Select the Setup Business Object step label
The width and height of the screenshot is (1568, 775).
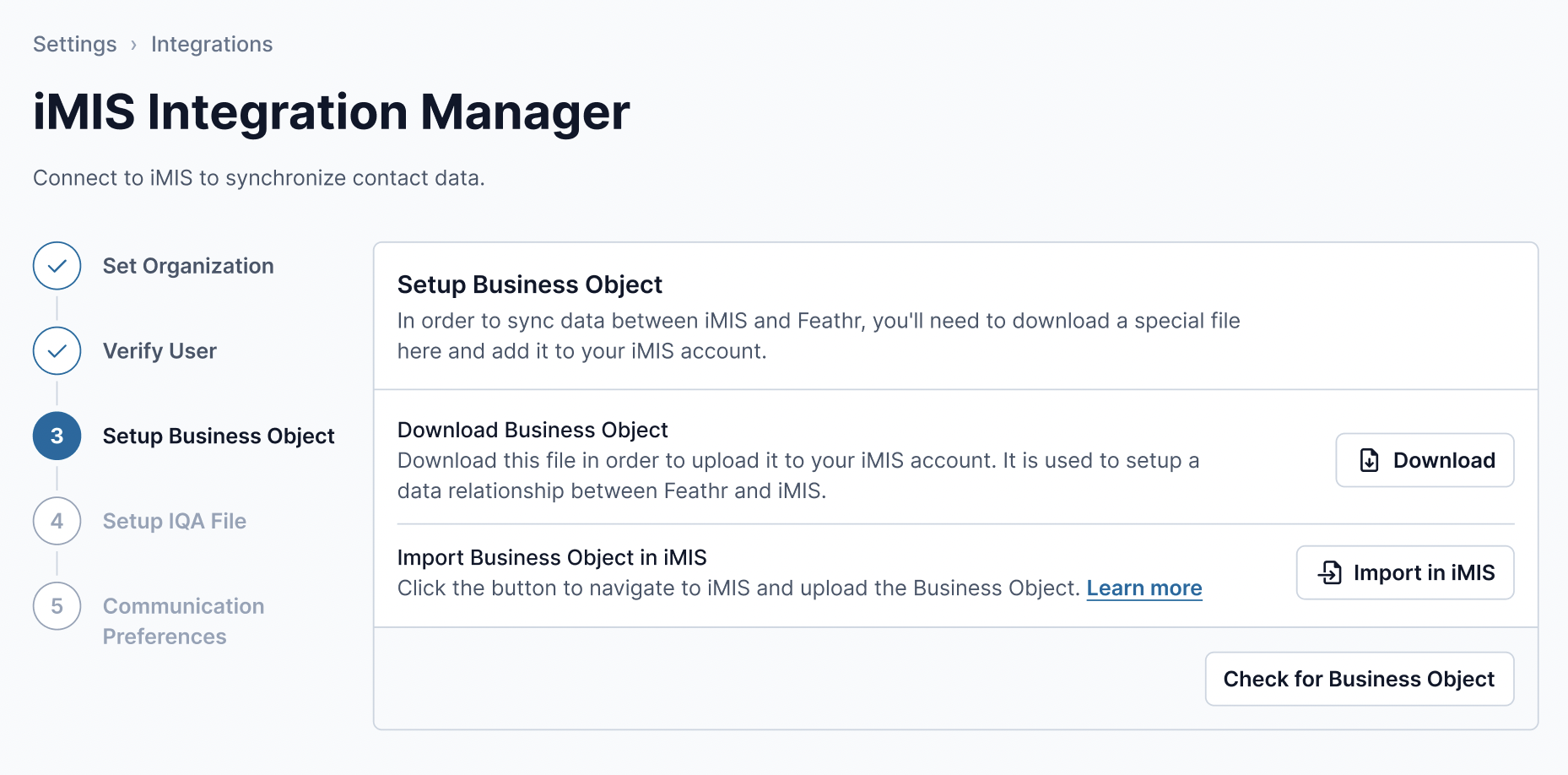(219, 436)
